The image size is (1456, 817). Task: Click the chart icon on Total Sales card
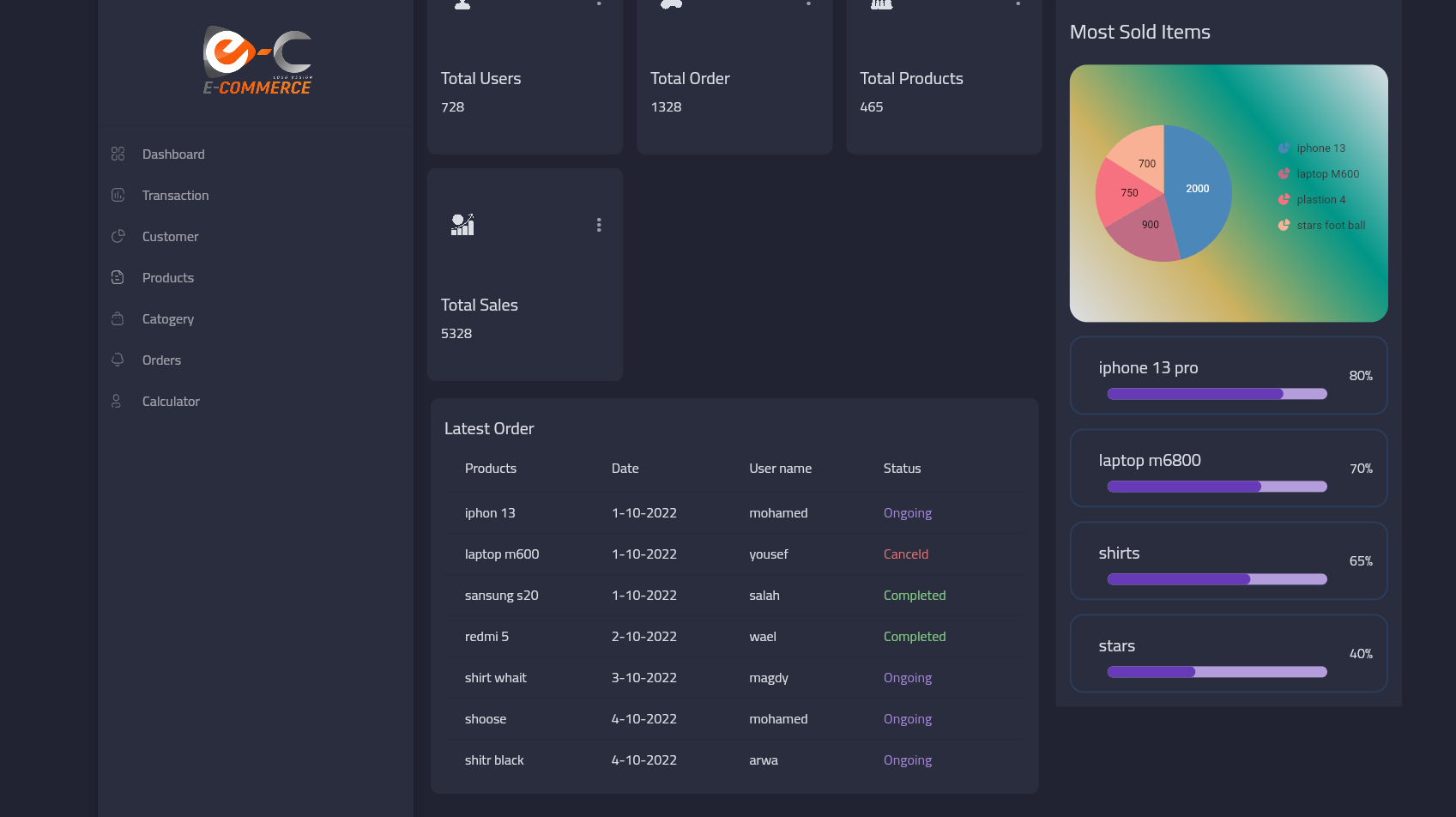point(462,225)
